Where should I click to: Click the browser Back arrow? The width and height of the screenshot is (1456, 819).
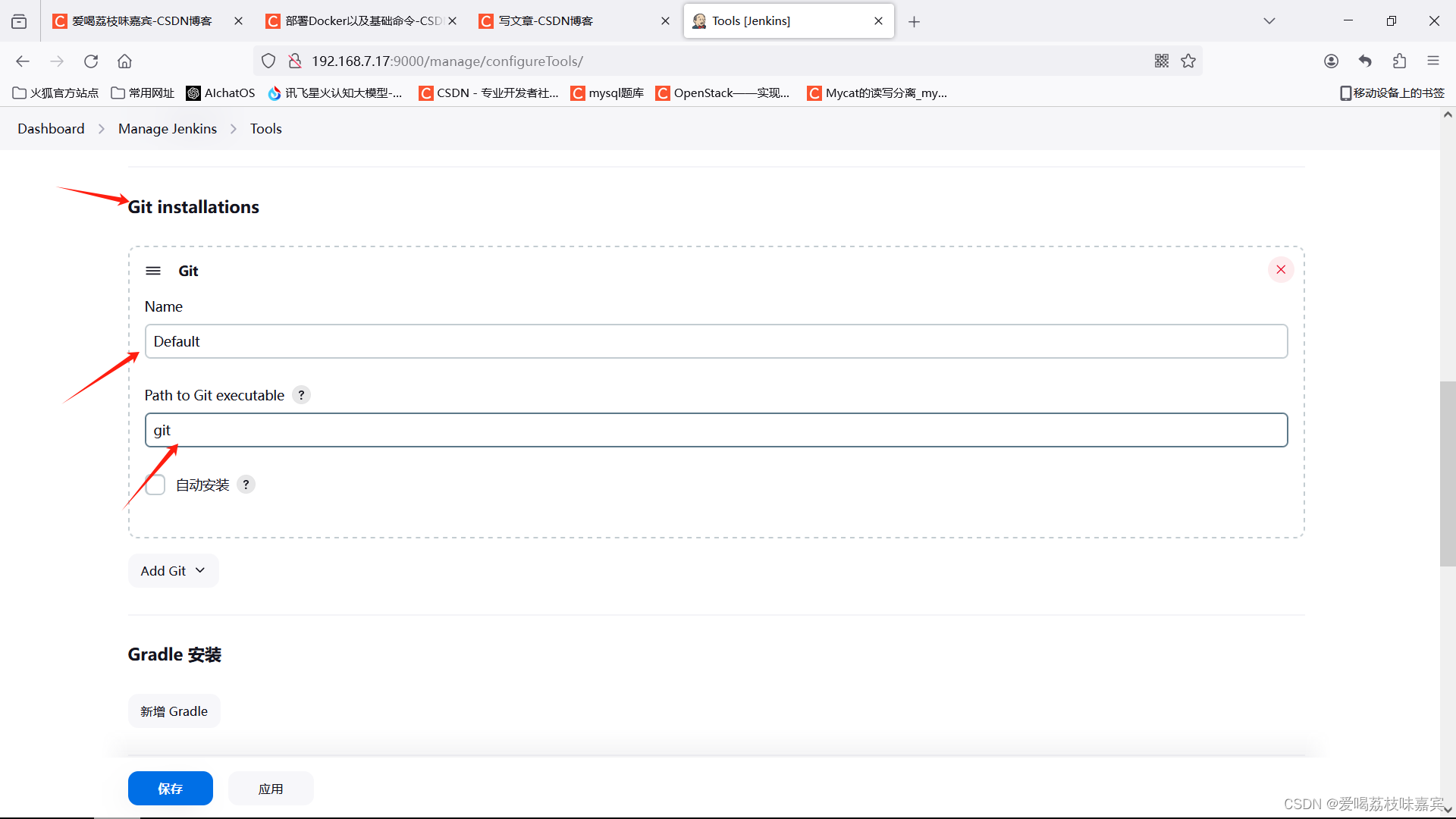(x=23, y=61)
